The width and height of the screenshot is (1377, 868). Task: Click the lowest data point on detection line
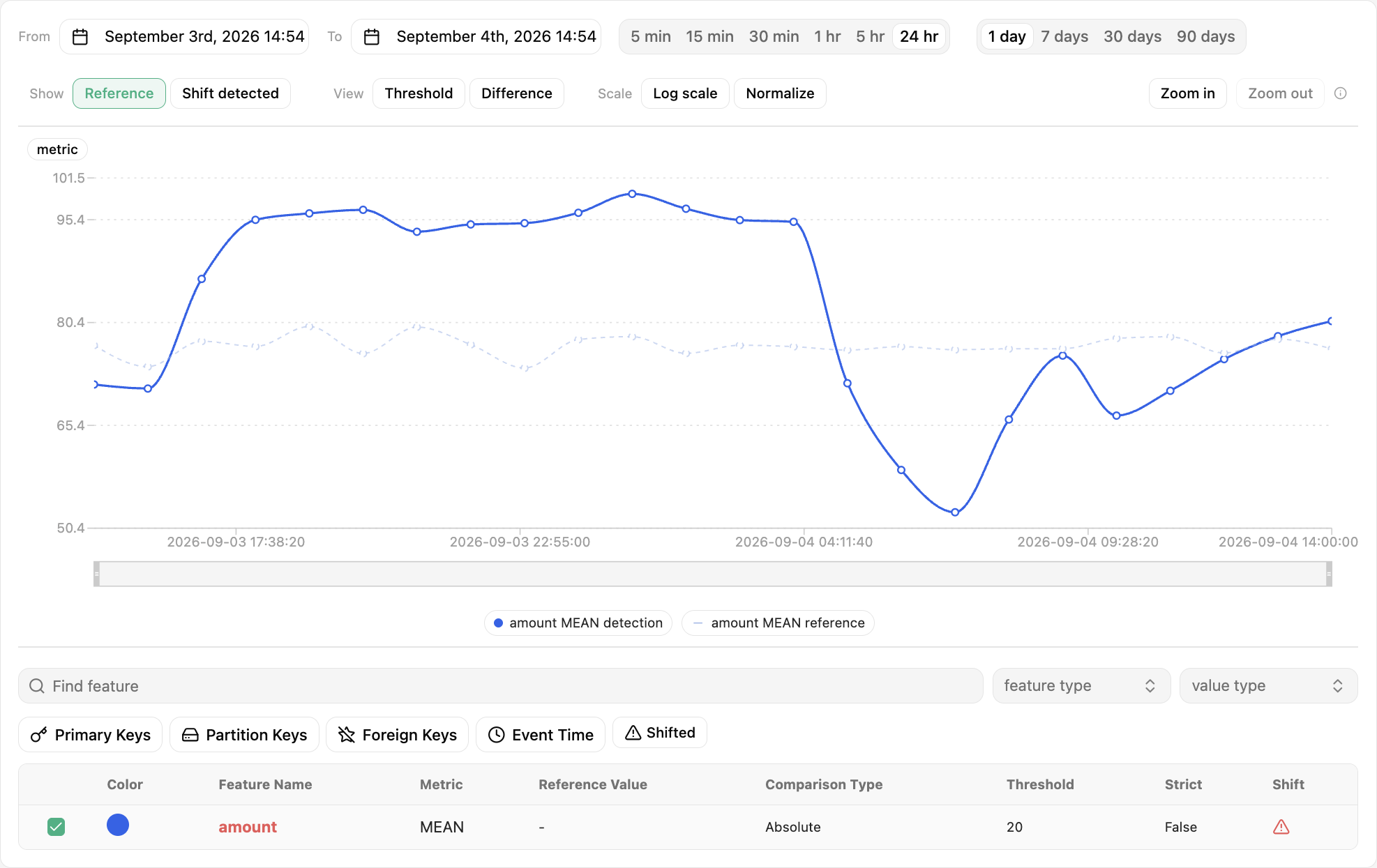[955, 512]
